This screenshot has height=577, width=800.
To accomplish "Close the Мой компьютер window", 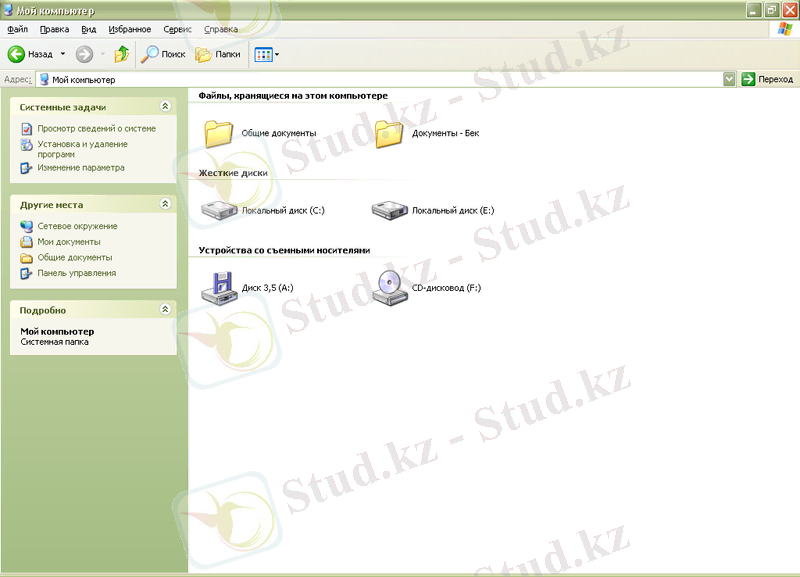I will (790, 10).
